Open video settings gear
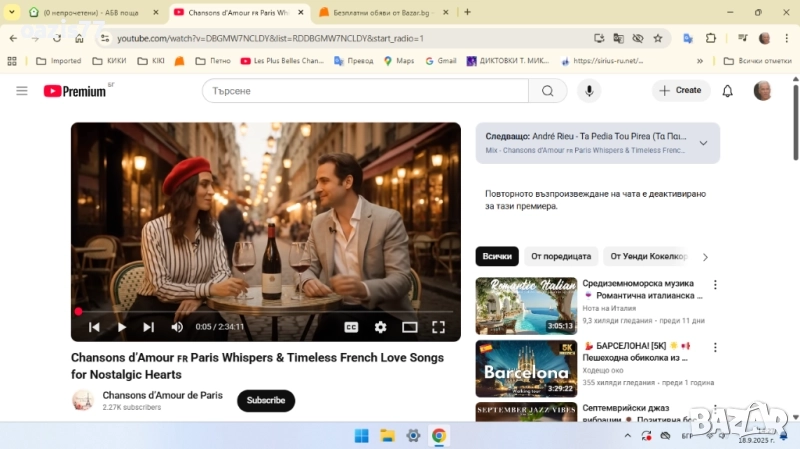Image resolution: width=800 pixels, height=449 pixels. [380, 327]
